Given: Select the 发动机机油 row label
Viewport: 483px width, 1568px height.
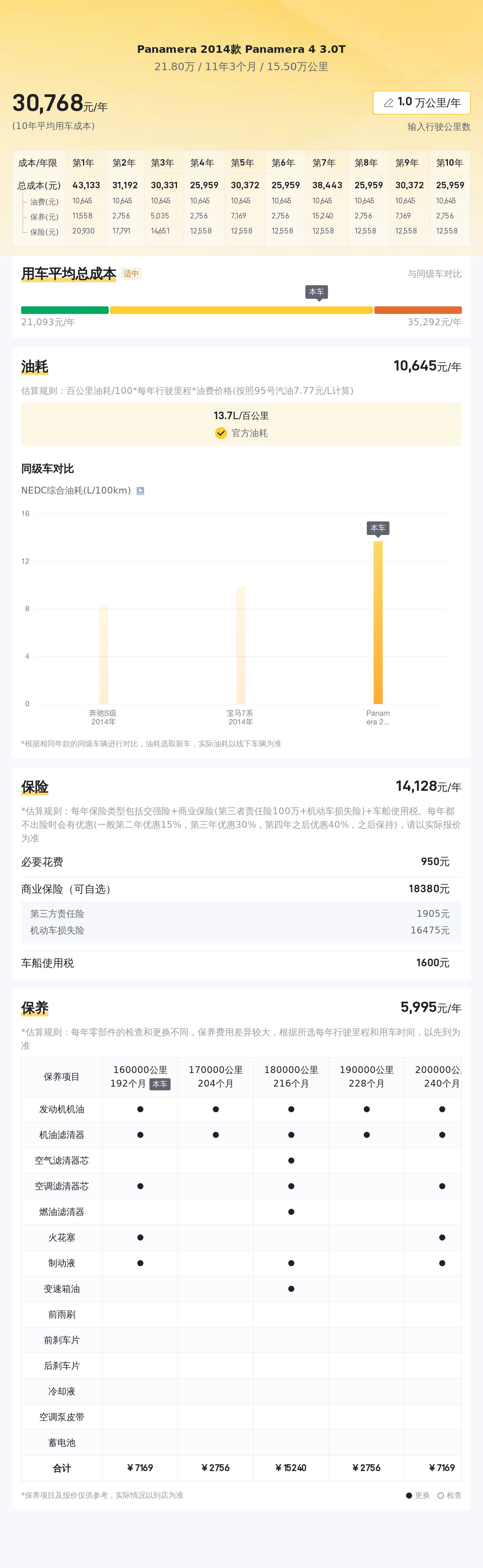Looking at the screenshot, I should (x=62, y=1109).
